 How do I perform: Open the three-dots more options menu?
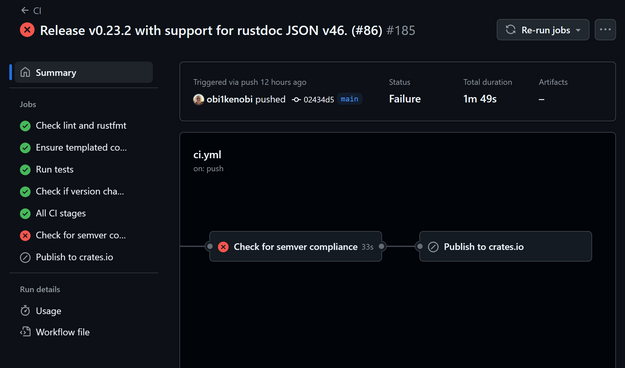[605, 30]
